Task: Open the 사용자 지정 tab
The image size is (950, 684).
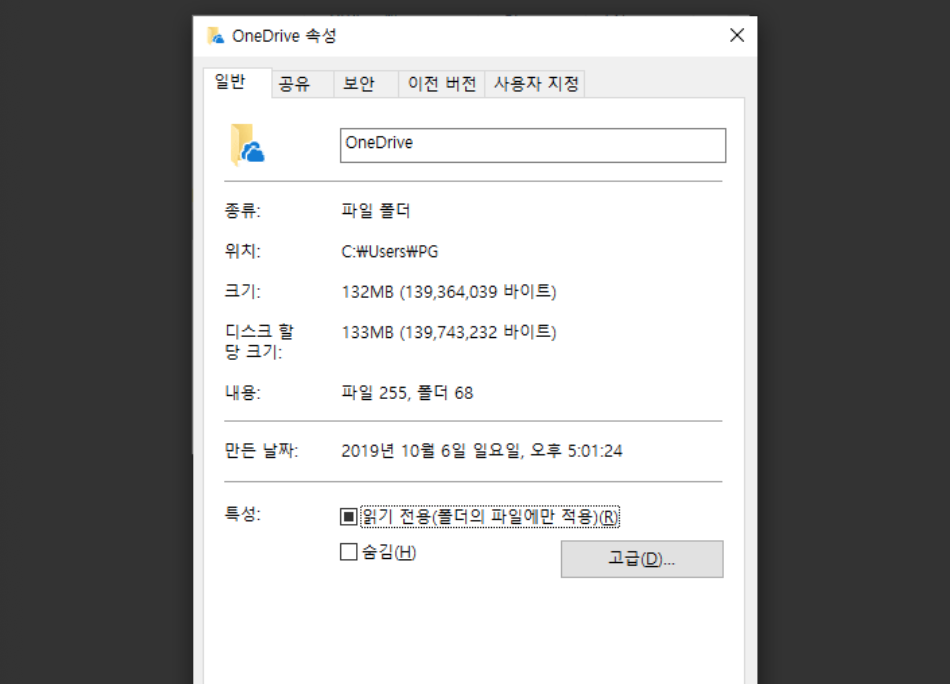Action: point(535,84)
